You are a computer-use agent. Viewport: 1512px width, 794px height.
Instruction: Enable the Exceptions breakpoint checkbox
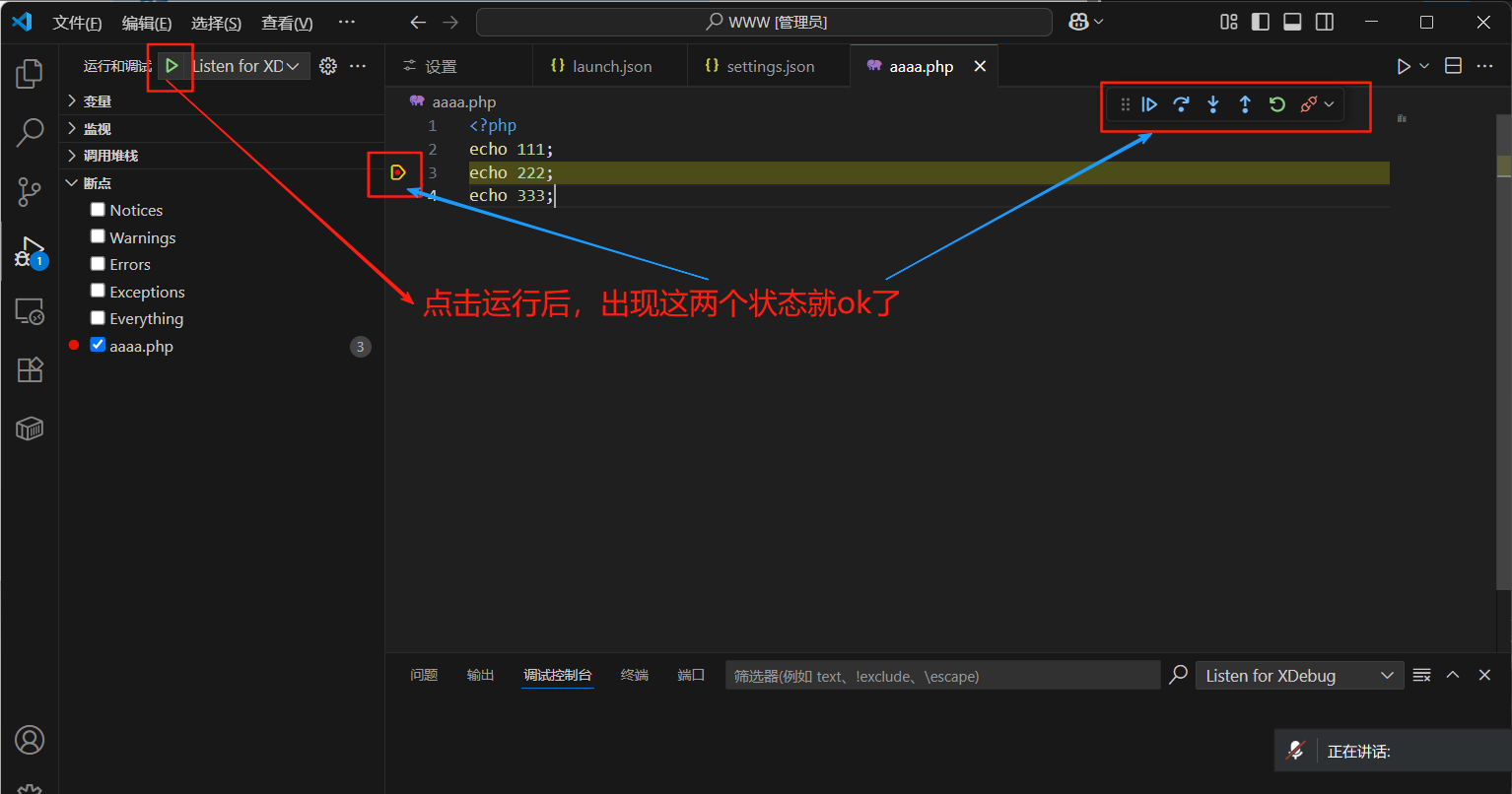98,291
